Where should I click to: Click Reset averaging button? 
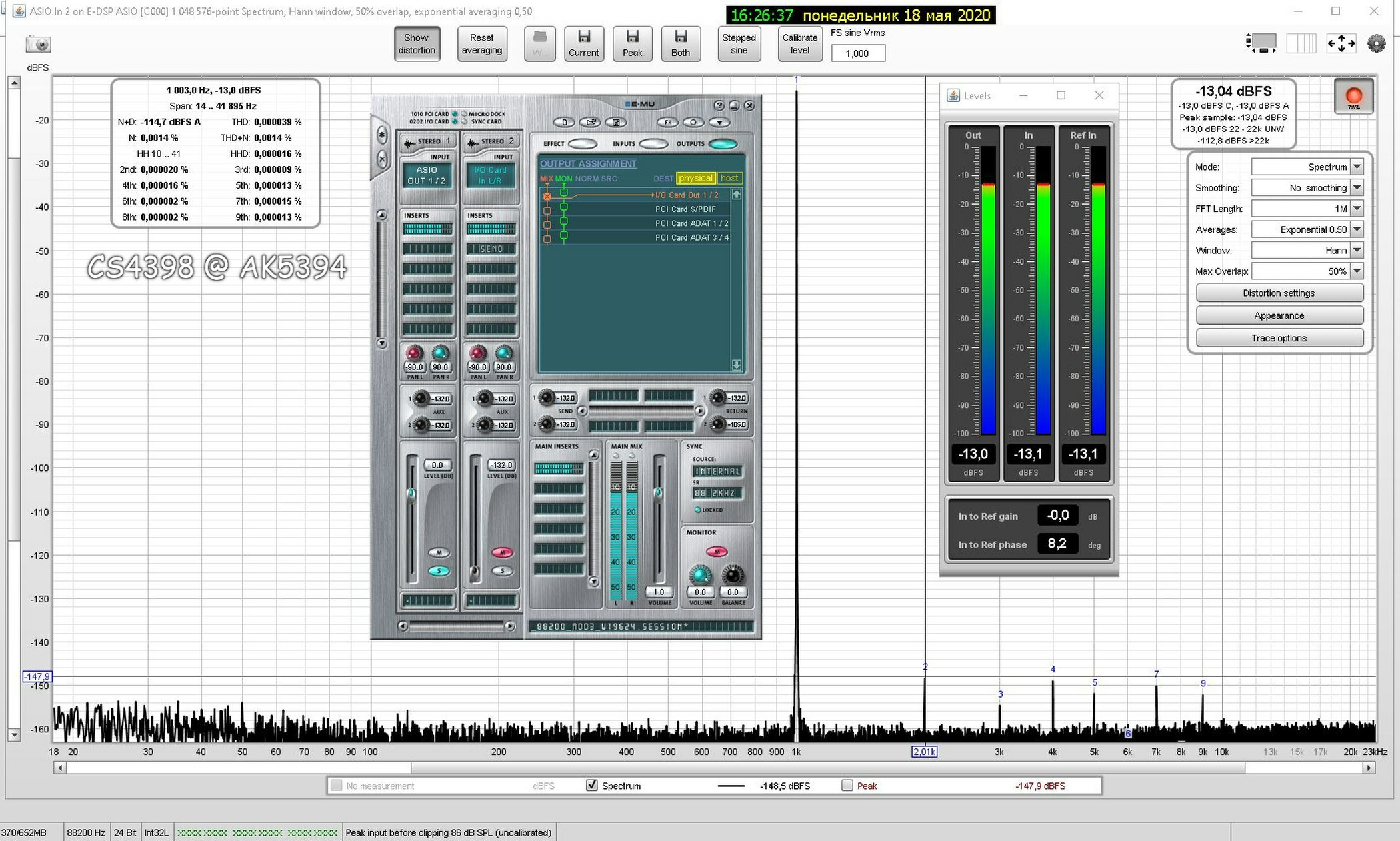point(482,44)
